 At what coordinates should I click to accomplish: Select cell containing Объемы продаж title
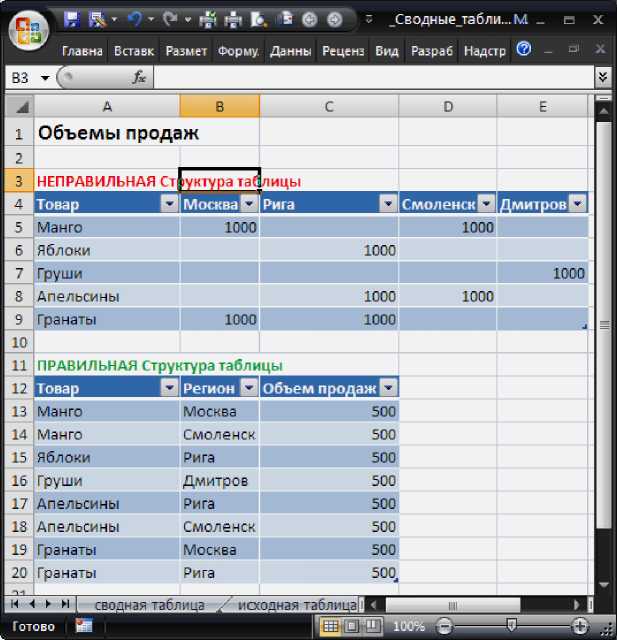pyautogui.click(x=106, y=133)
